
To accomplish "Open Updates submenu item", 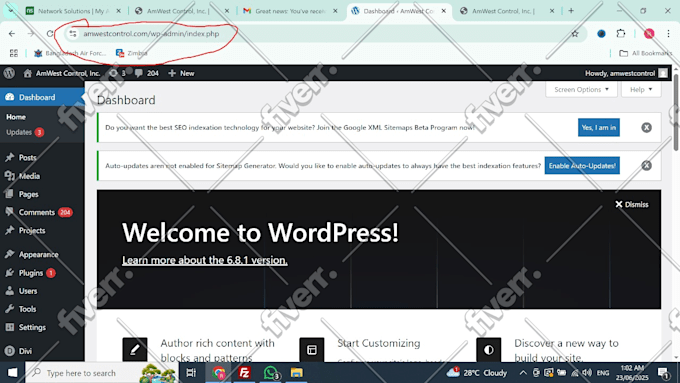I will click(x=25, y=132).
